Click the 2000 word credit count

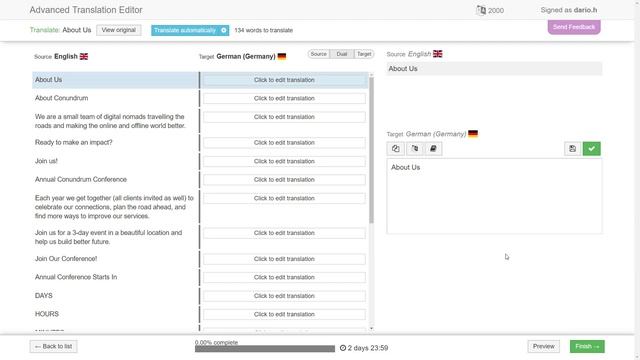coord(496,10)
